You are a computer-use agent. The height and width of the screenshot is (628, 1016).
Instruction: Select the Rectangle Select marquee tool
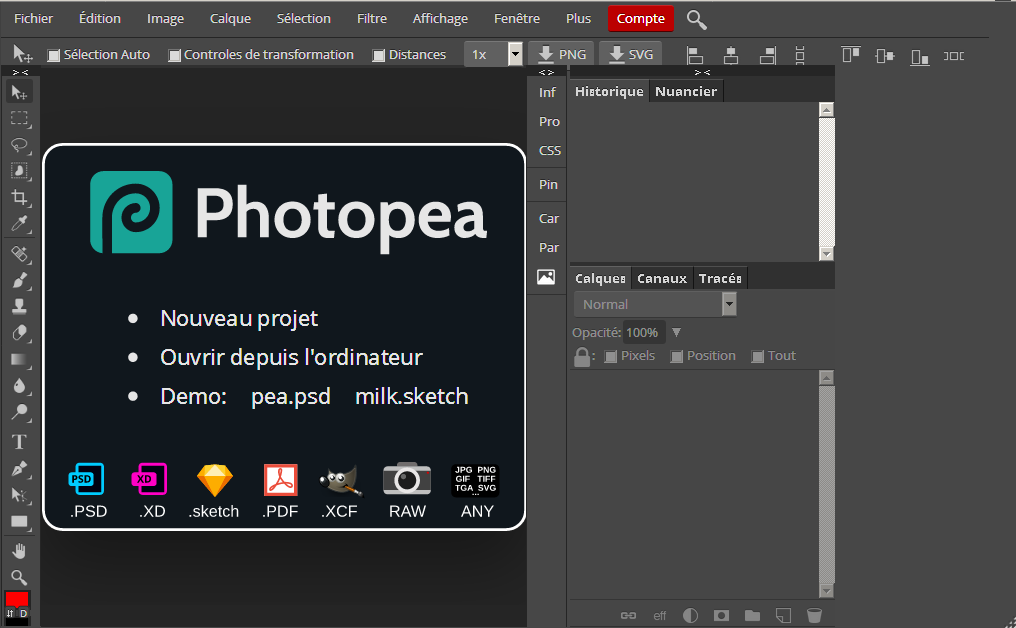click(x=19, y=119)
